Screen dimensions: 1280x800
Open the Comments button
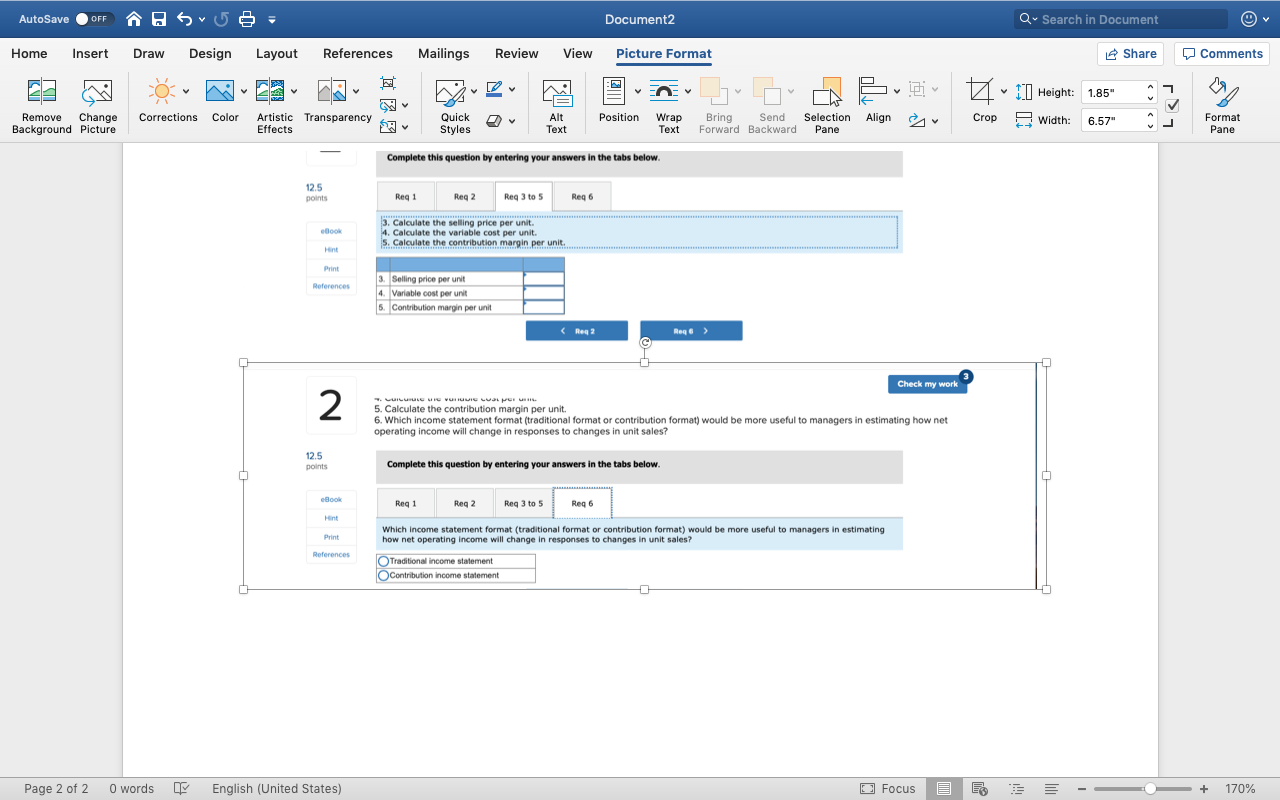point(1222,54)
